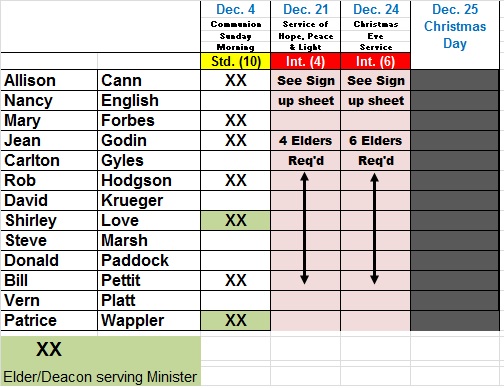Click the double arrow in Dec. 24 column
The height and width of the screenshot is (388, 504).
click(x=374, y=228)
